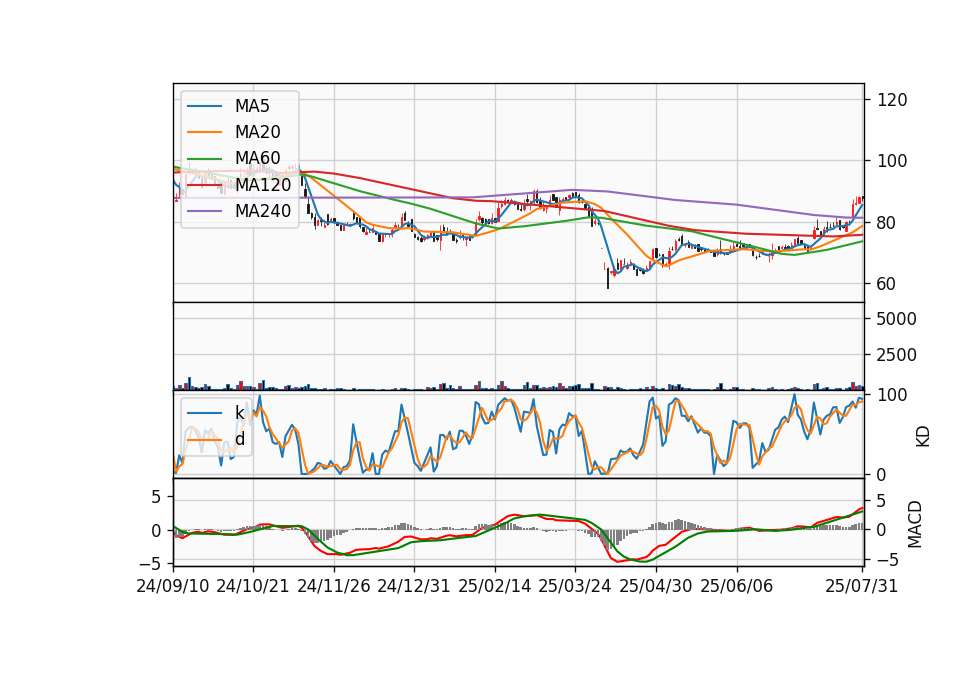Click the 24/11/26 date label

[334, 586]
